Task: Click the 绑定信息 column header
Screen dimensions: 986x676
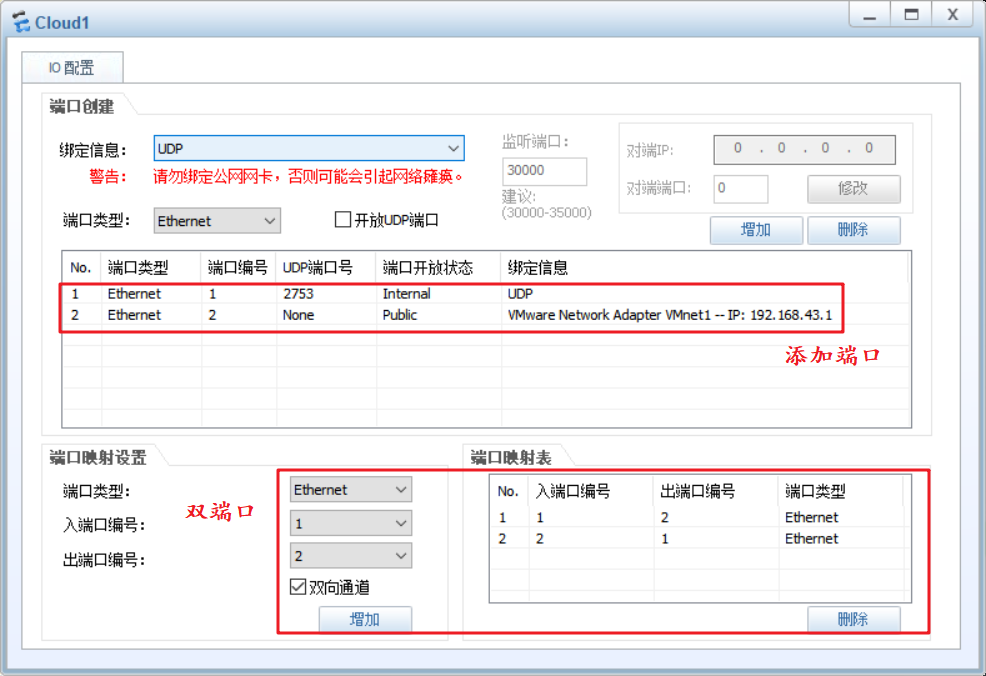Action: point(704,268)
